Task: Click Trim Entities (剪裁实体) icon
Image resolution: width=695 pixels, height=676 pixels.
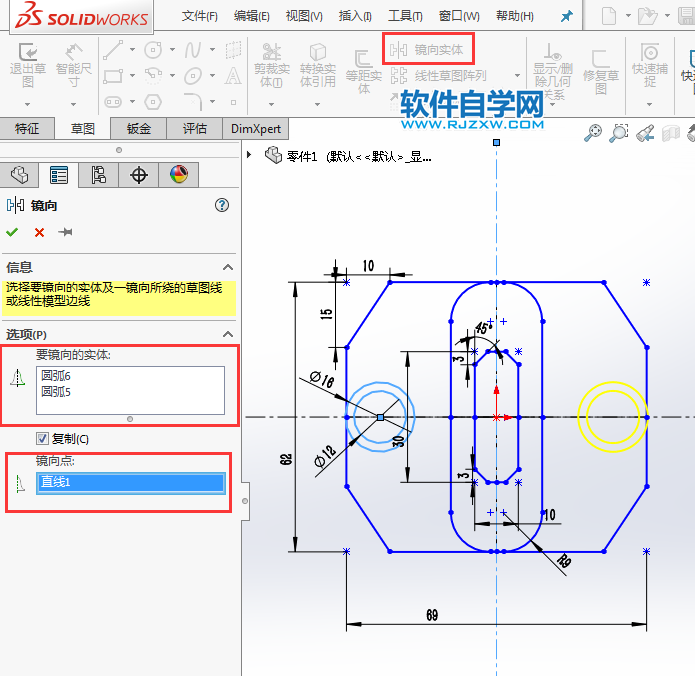Action: [x=272, y=52]
